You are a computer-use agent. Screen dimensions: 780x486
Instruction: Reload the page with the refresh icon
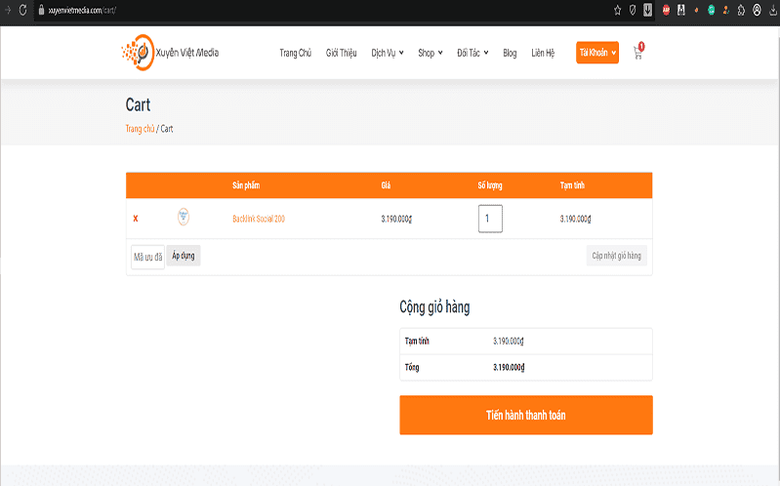(22, 10)
